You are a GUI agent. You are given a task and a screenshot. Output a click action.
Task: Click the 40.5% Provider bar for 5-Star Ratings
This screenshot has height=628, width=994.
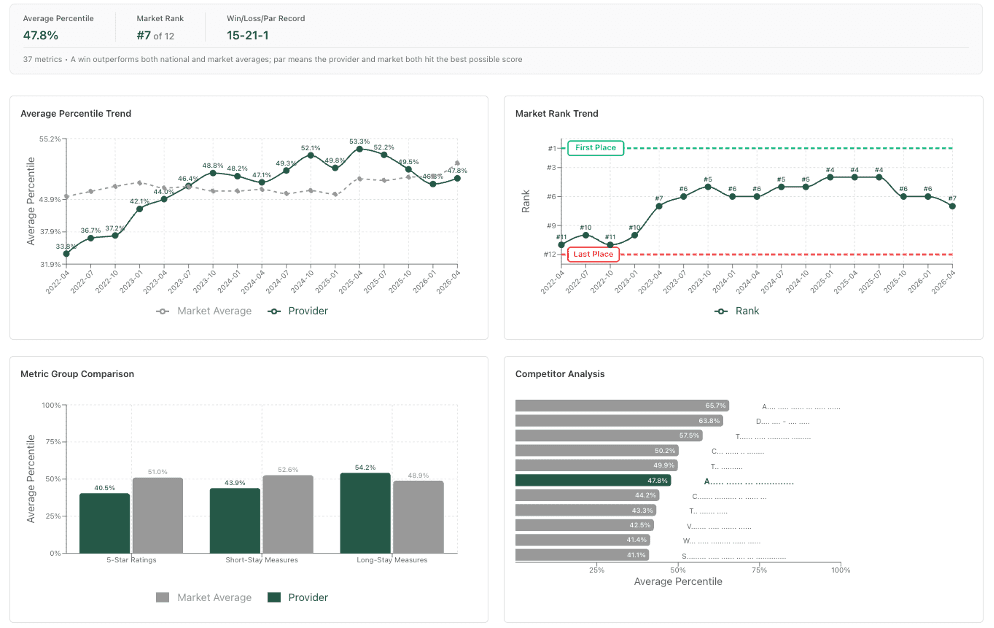coord(105,523)
